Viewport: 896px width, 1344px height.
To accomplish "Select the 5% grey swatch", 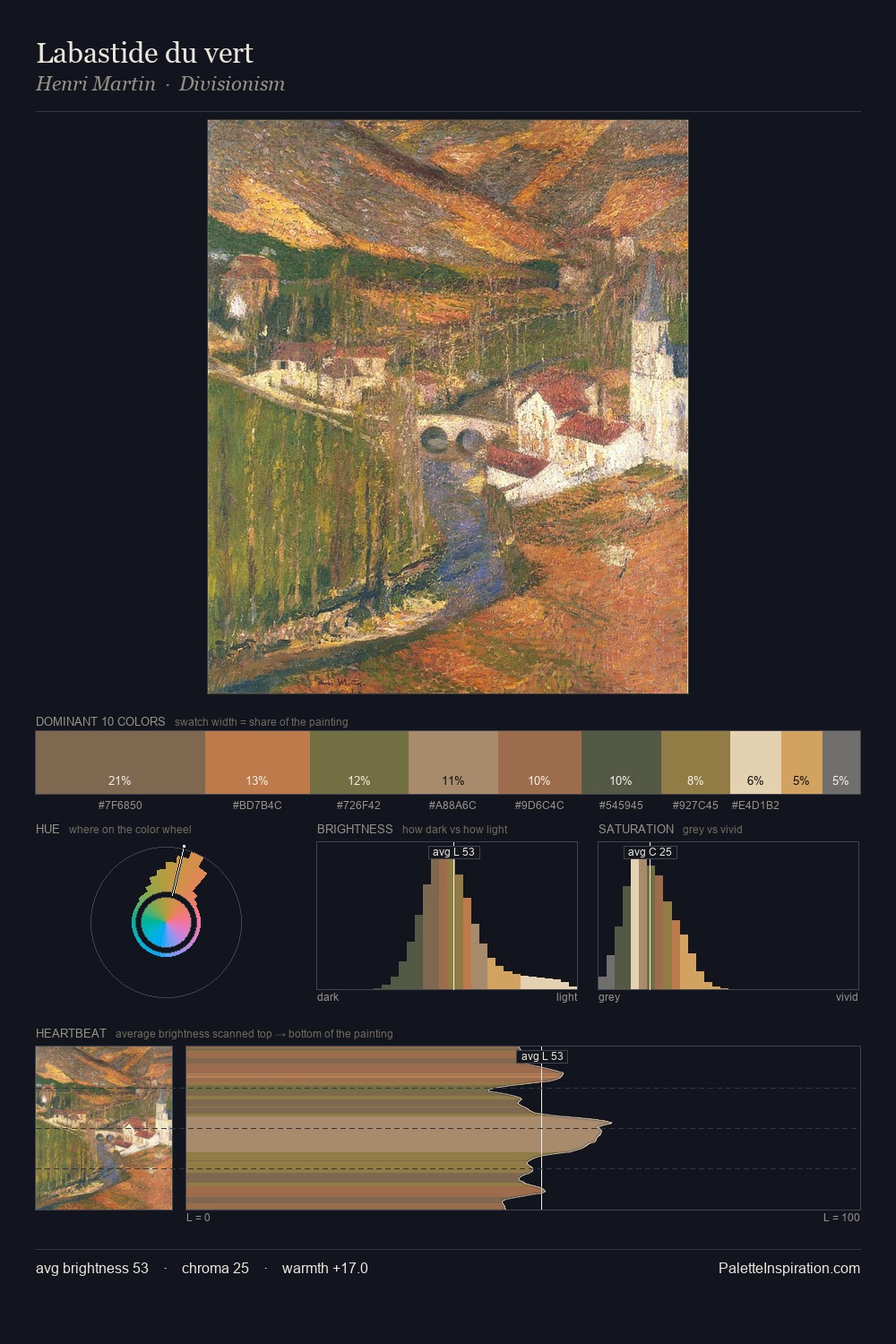I will 841,762.
